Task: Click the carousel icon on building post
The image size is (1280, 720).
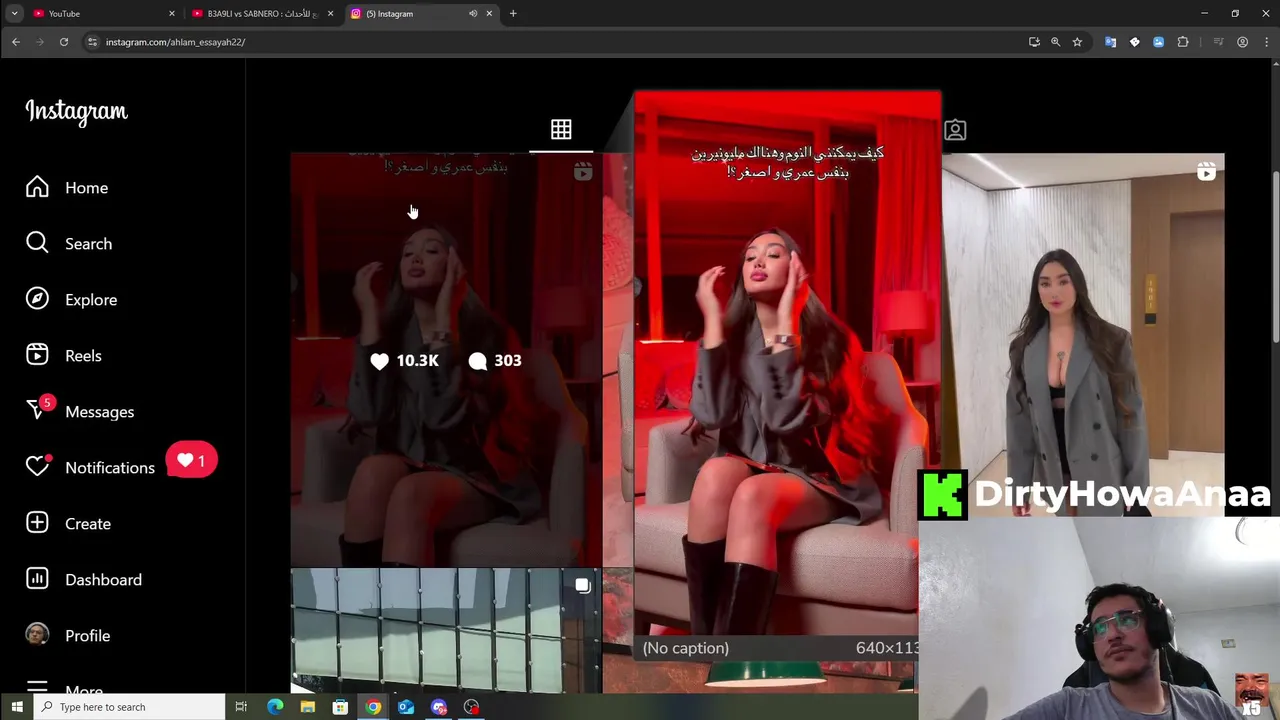Action: click(583, 586)
